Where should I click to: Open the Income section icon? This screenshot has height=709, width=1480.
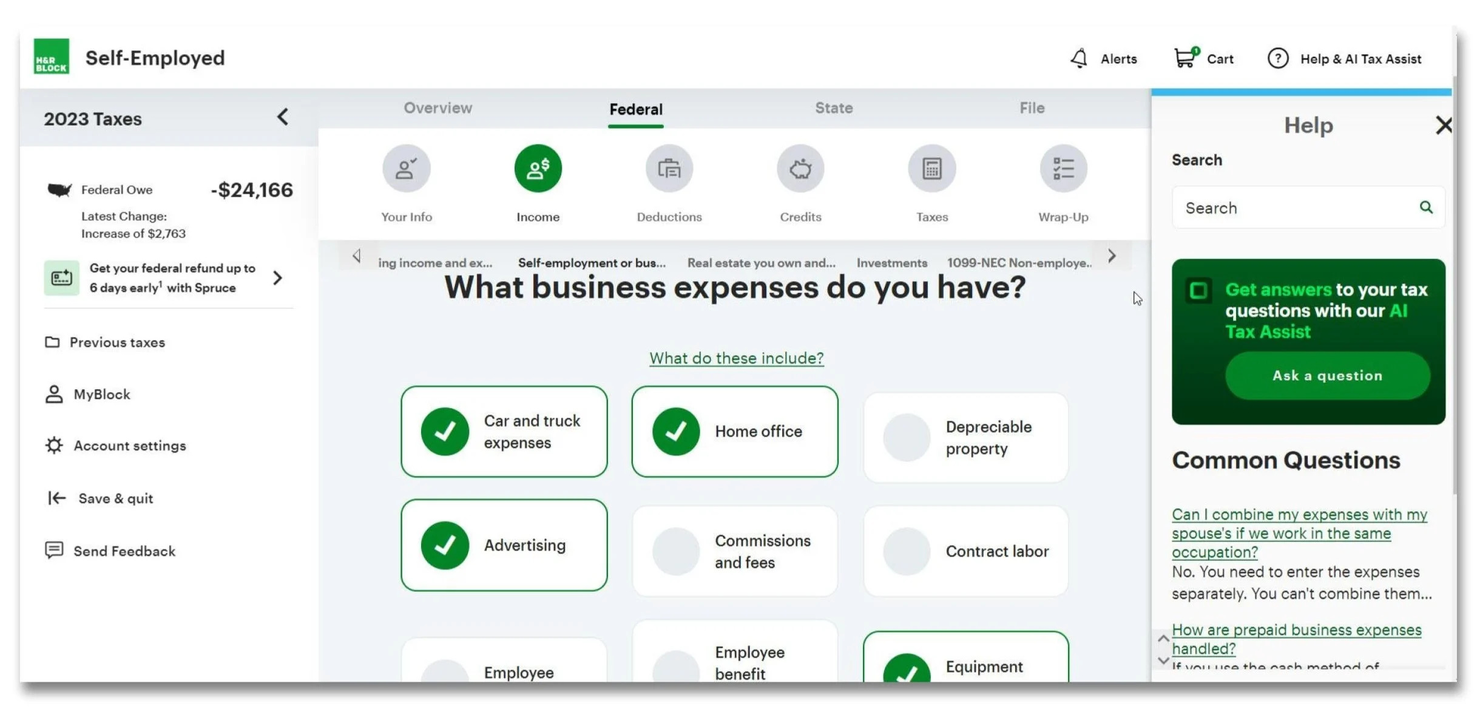click(x=538, y=168)
